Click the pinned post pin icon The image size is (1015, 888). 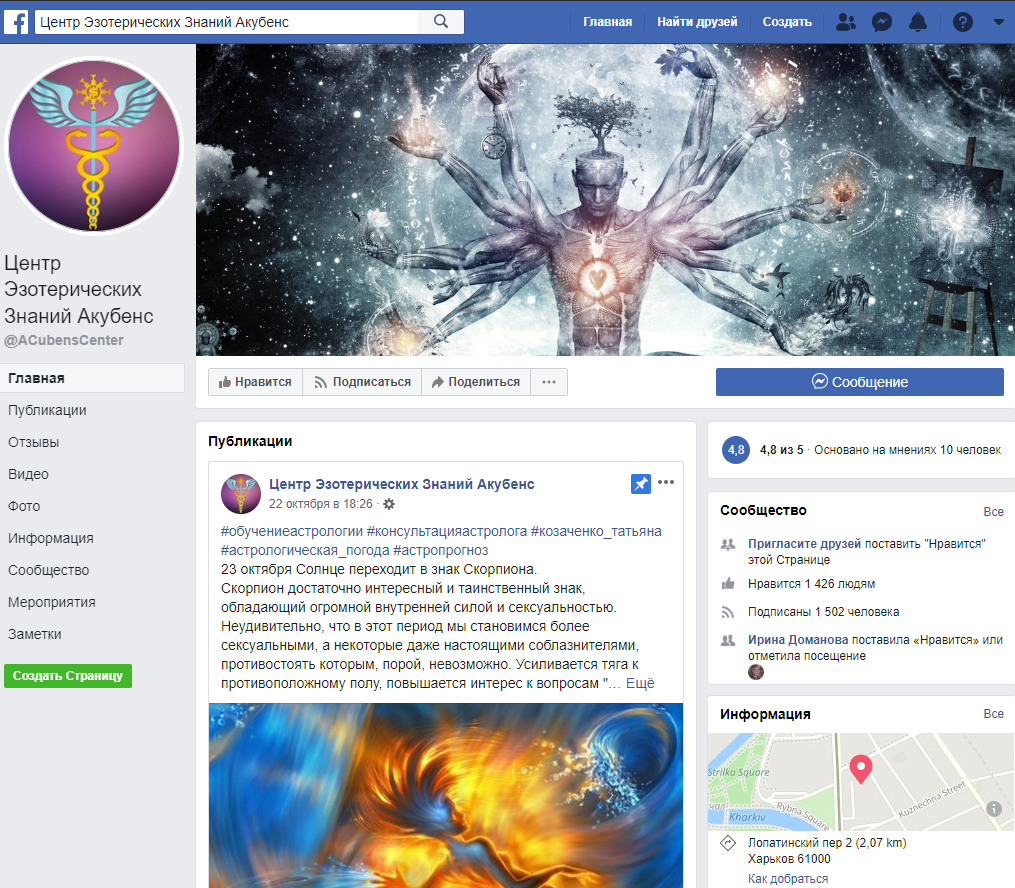click(x=641, y=484)
